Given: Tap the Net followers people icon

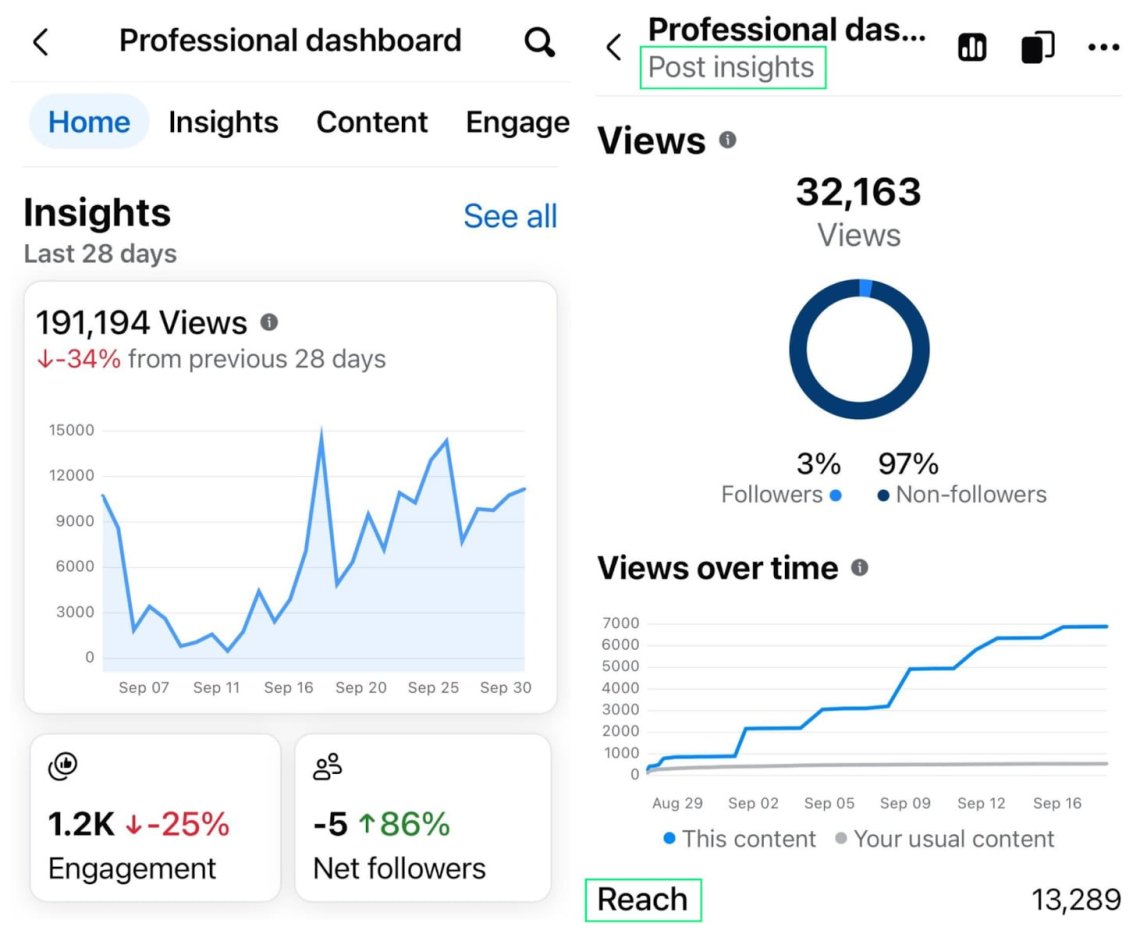Looking at the screenshot, I should 327,767.
